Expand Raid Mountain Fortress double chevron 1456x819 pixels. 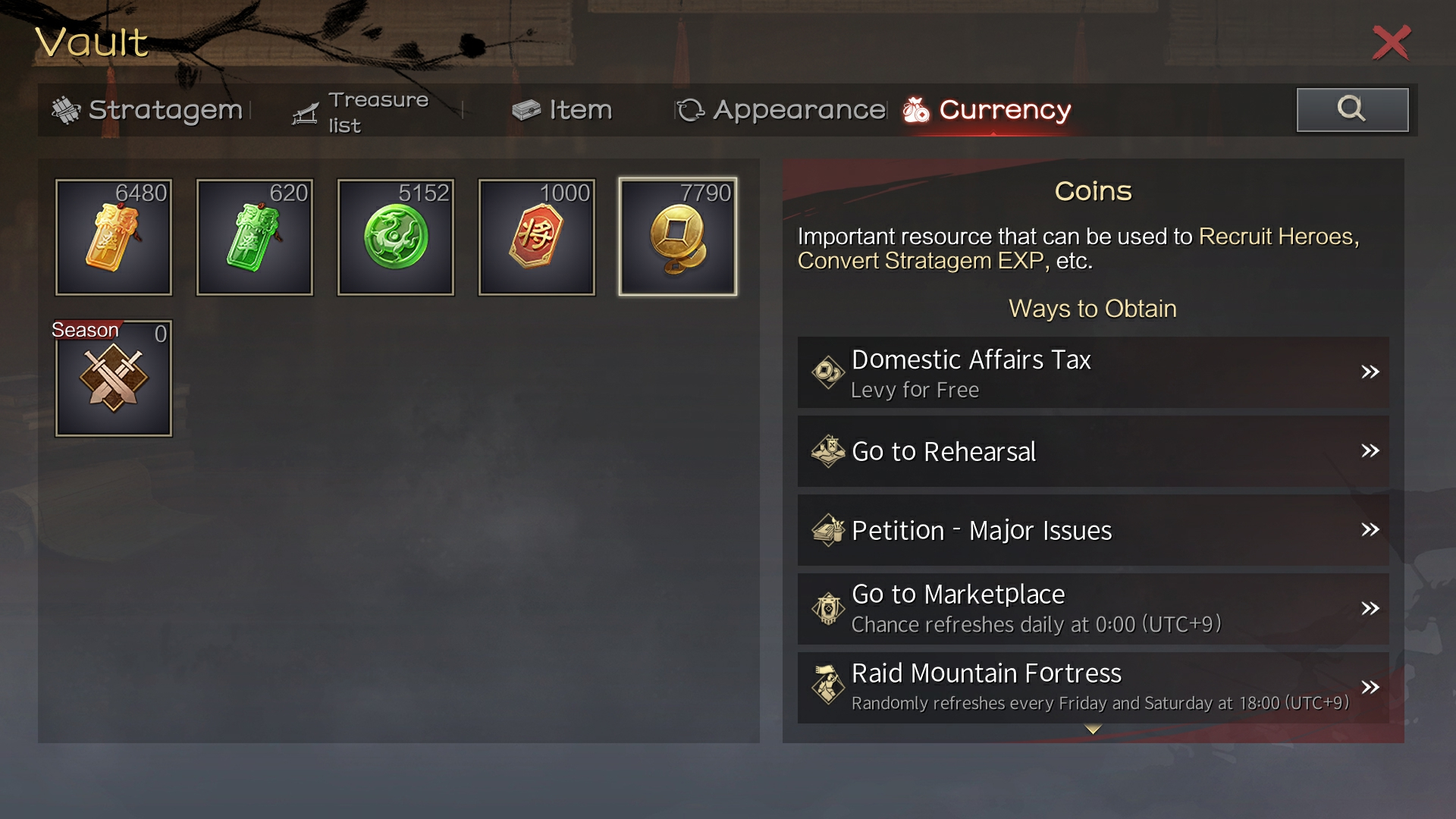click(x=1370, y=687)
